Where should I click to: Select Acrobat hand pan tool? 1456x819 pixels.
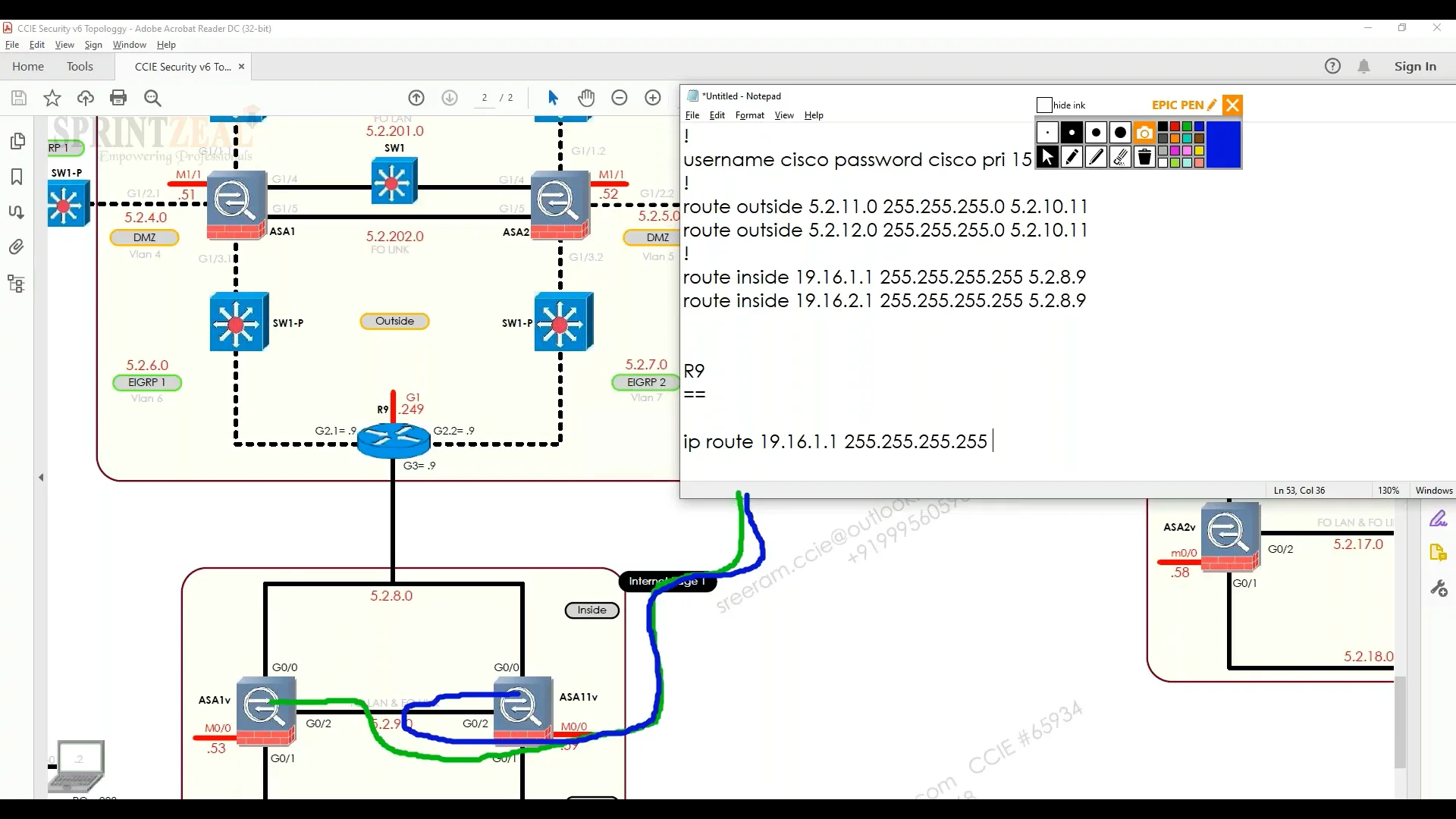click(585, 98)
